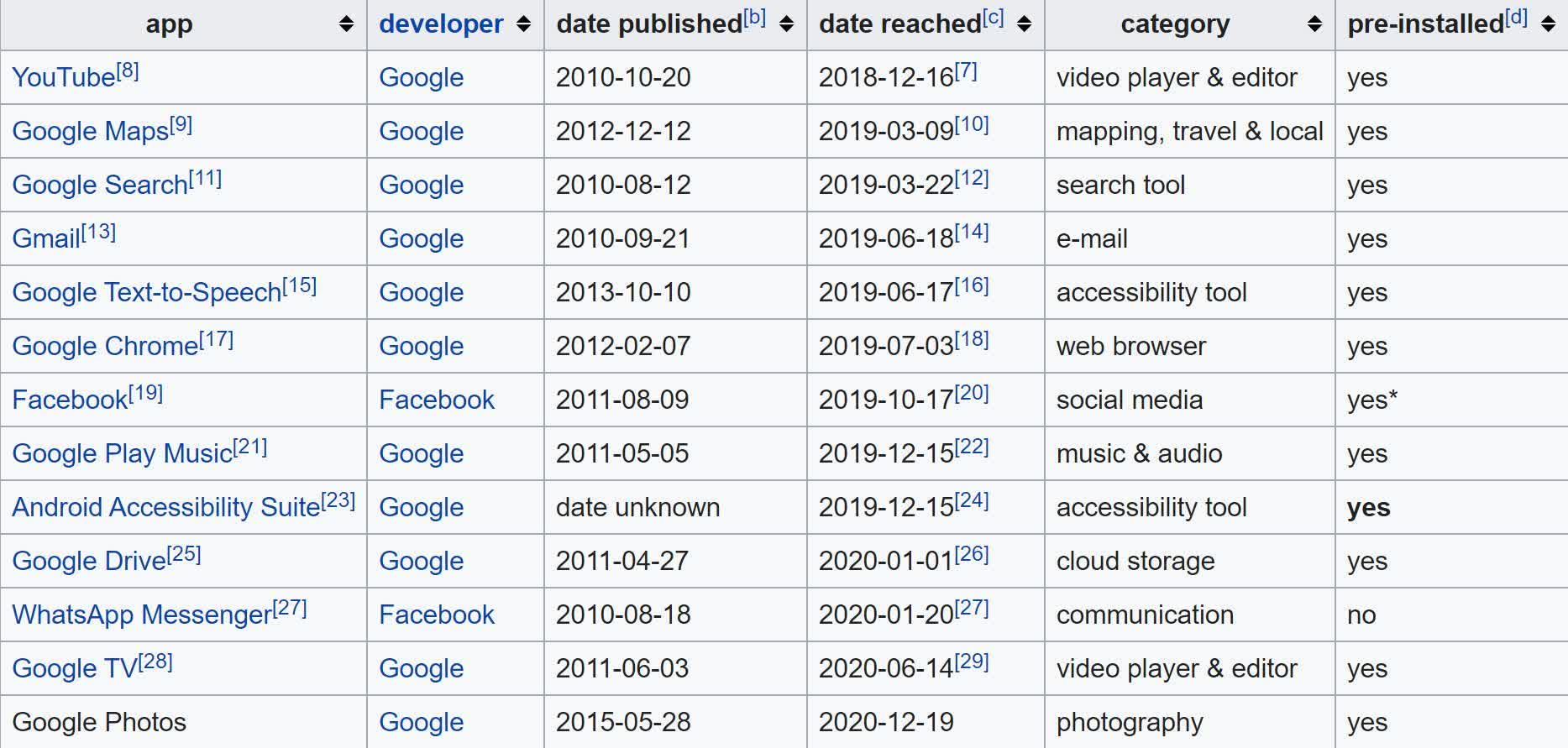1568x748 pixels.
Task: Open reference [21] next to Google Play Music
Action: click(250, 447)
